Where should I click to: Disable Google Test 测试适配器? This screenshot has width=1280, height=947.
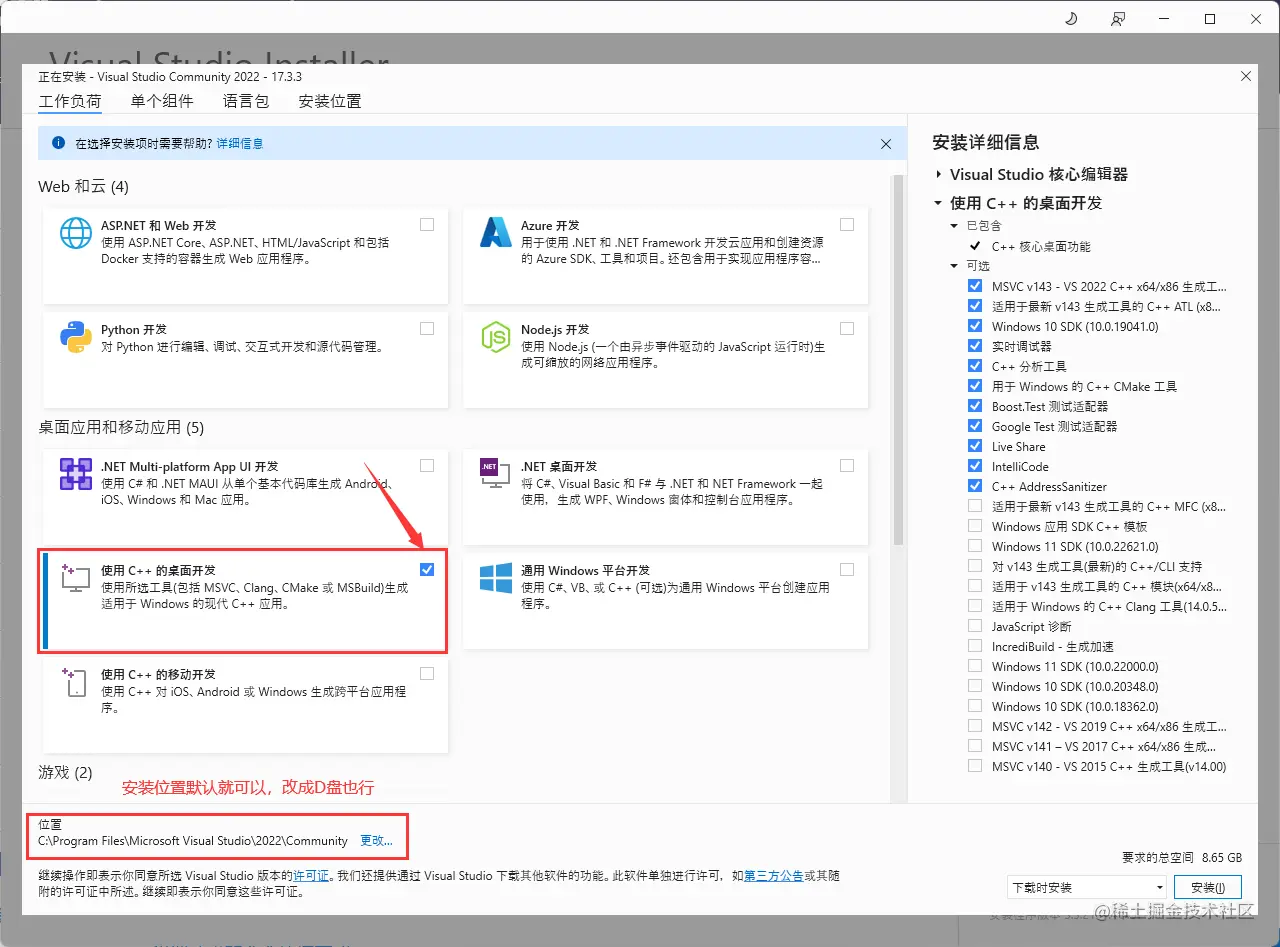point(975,426)
